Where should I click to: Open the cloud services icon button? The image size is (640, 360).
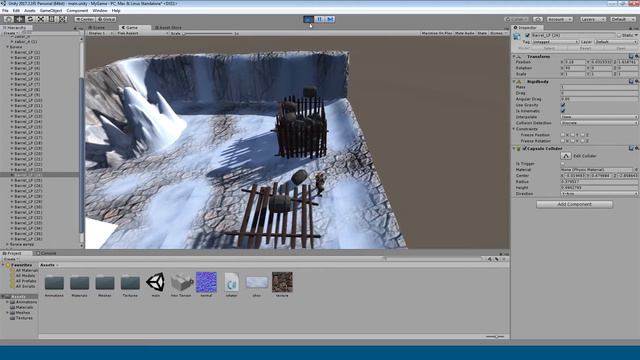pos(538,19)
